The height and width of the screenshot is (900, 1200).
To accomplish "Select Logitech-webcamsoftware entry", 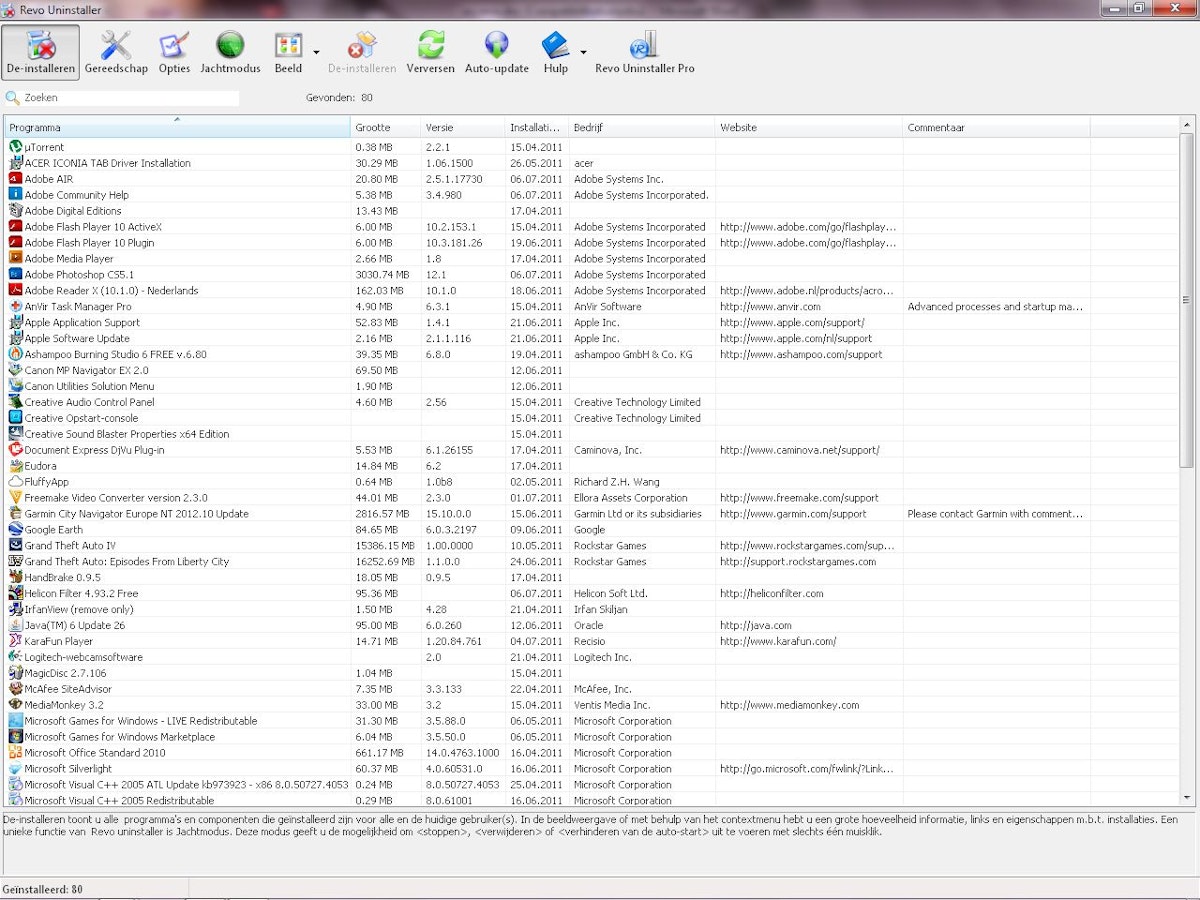I will [x=593, y=657].
